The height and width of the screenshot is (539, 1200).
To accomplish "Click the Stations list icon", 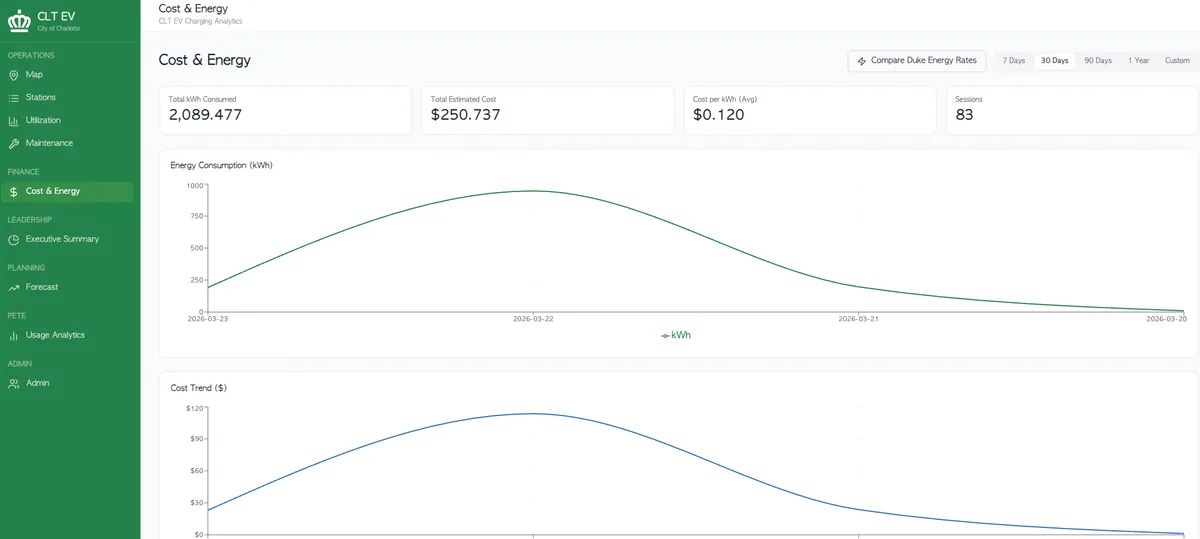I will pos(14,98).
